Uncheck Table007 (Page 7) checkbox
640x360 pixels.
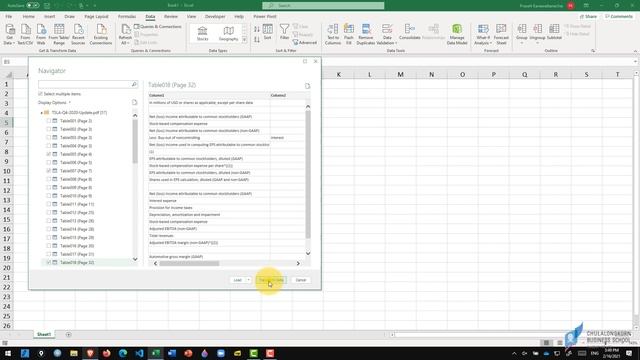point(49,171)
